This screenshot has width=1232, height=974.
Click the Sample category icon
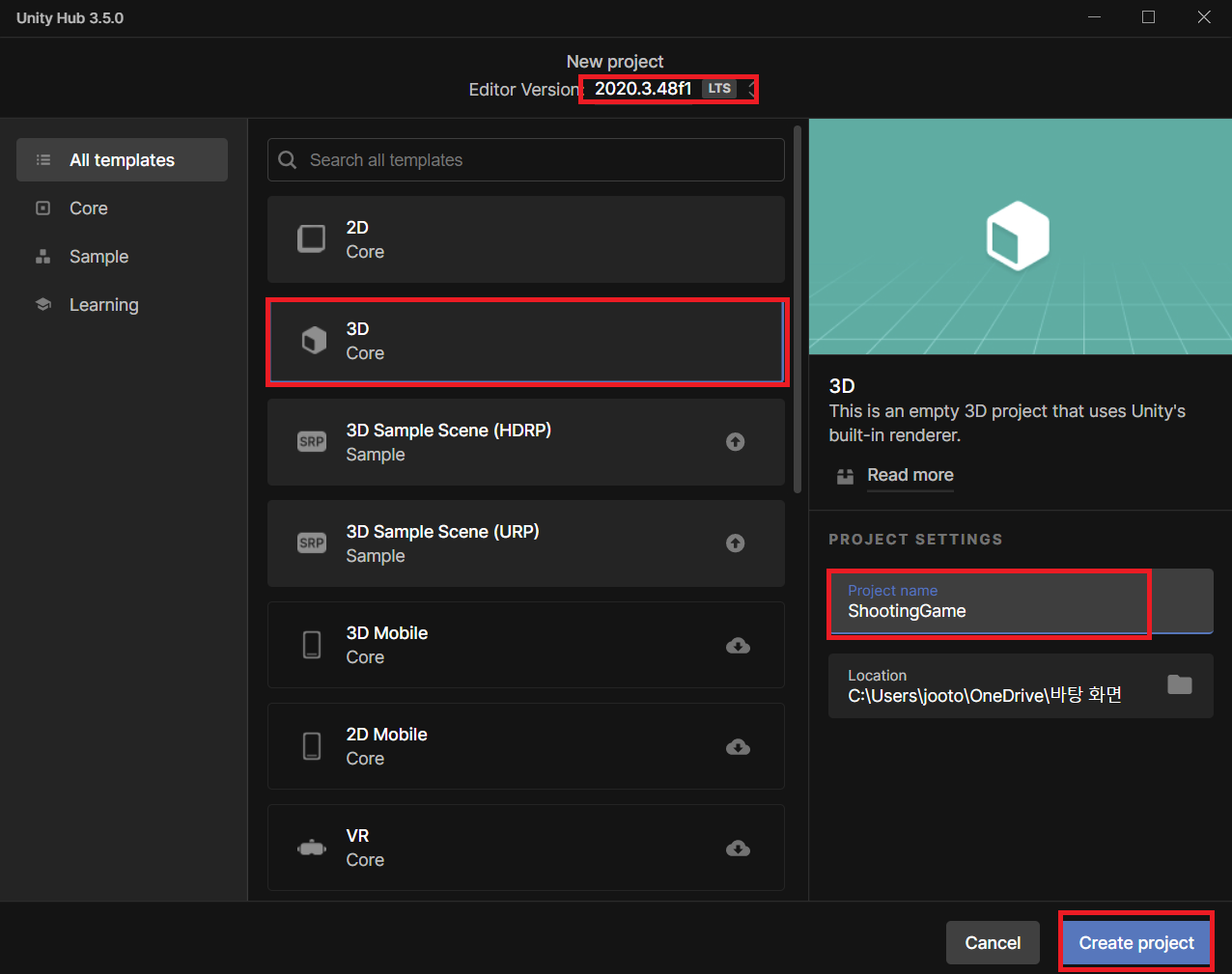click(42, 257)
